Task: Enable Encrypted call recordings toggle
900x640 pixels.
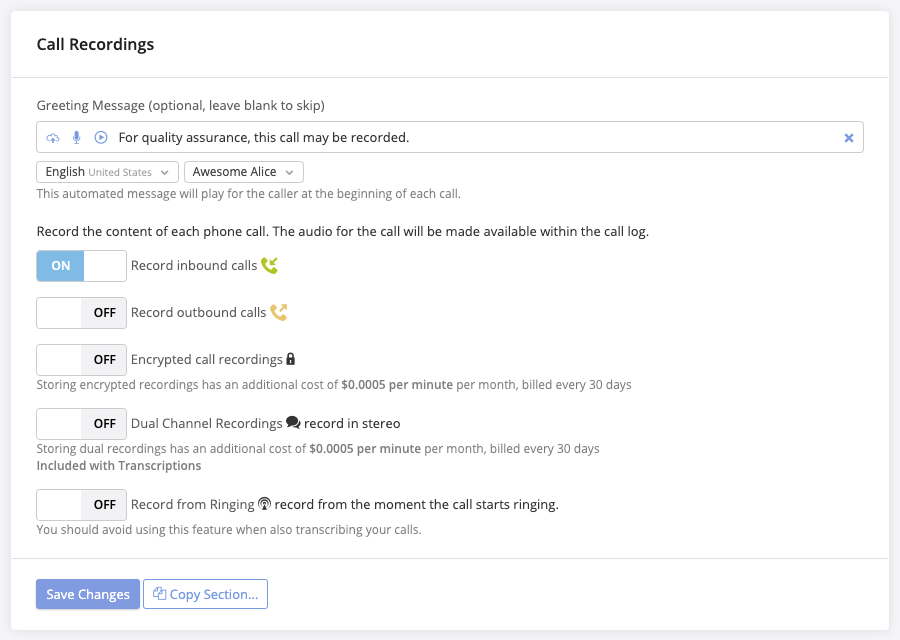Action: (x=82, y=360)
